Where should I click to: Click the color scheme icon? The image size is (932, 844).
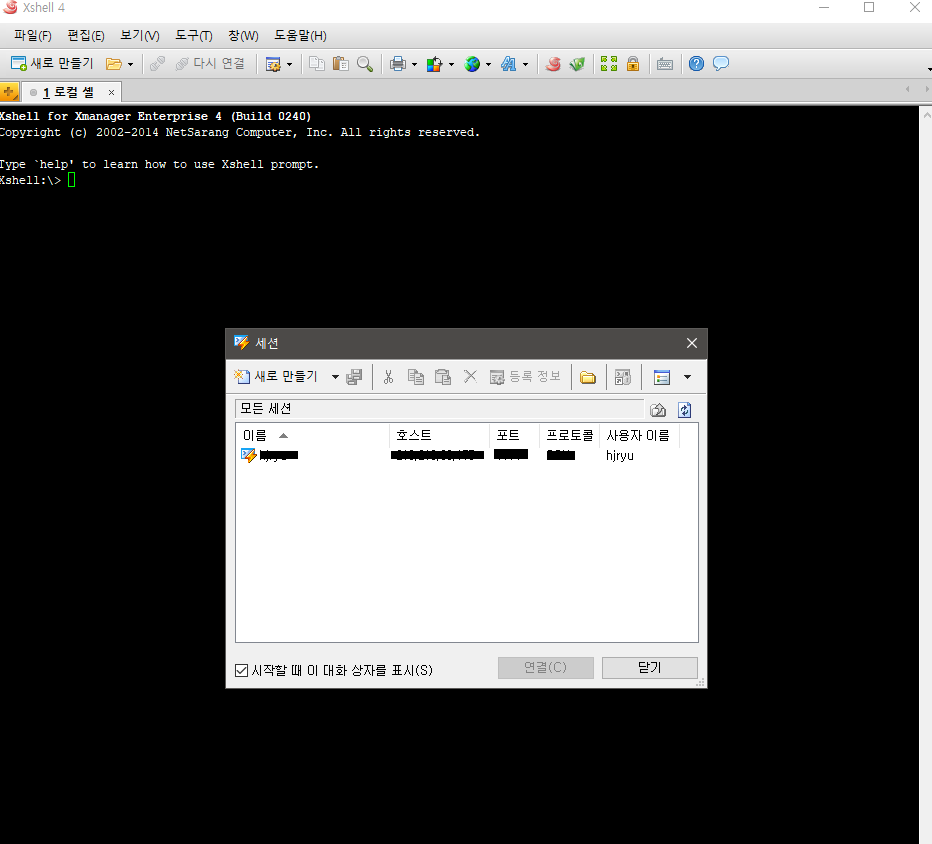click(x=434, y=64)
